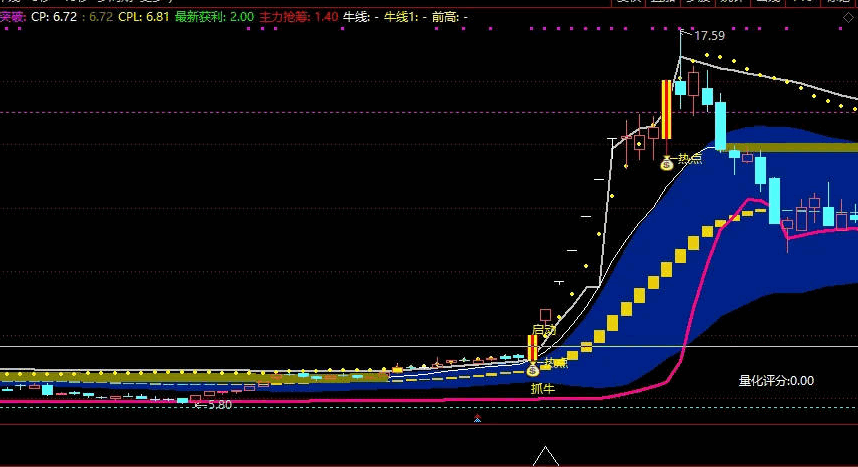Click the 抓牛 signal label
This screenshot has width=858, height=467.
point(542,389)
